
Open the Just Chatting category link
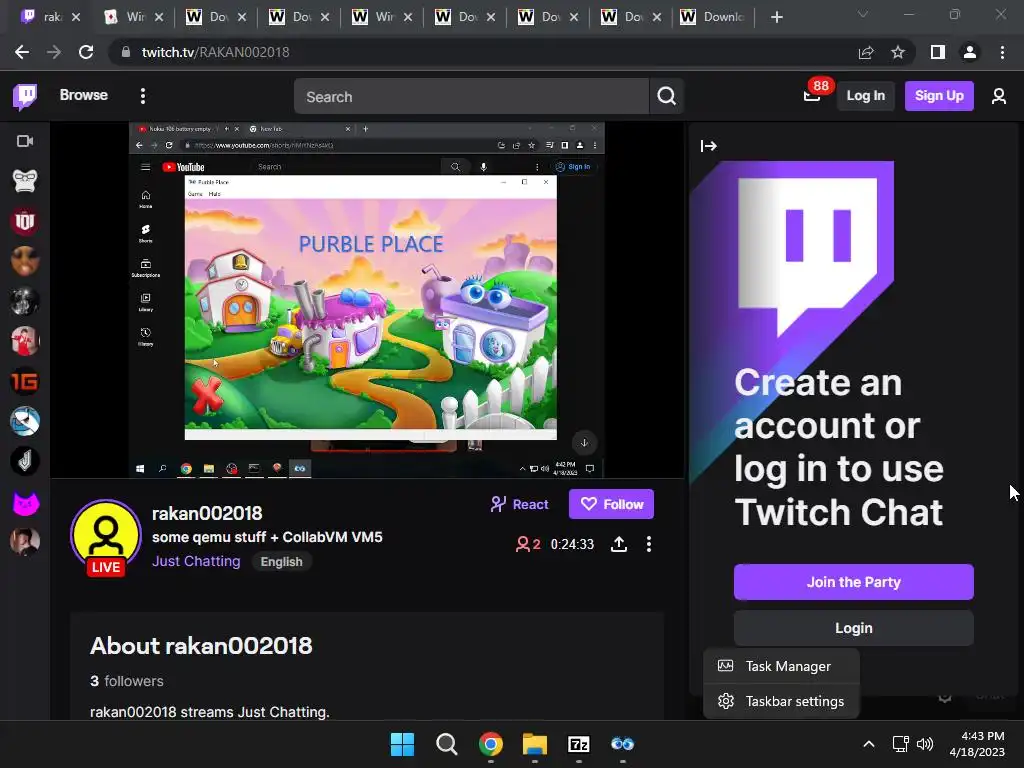[196, 562]
